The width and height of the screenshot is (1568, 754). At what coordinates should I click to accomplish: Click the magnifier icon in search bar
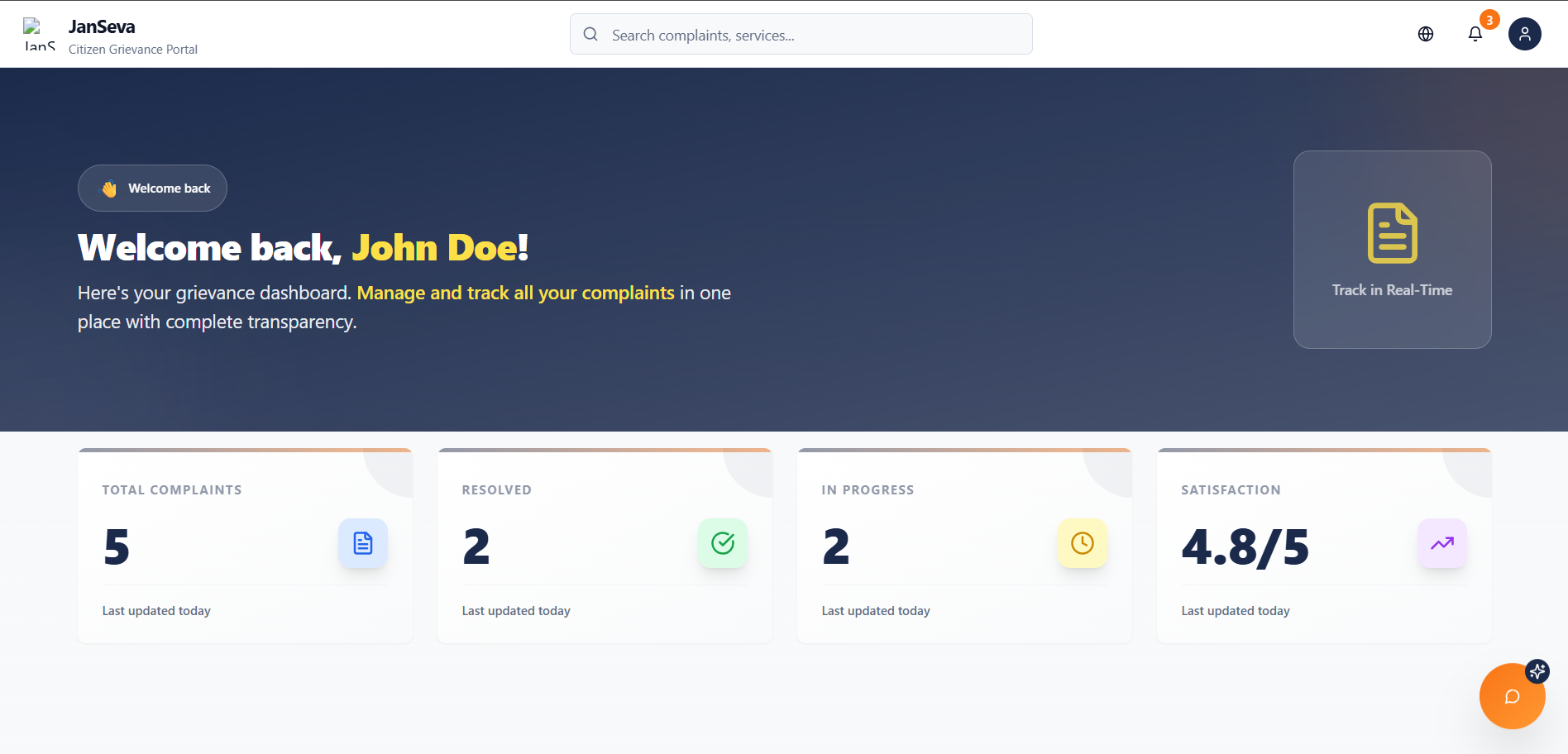click(x=590, y=35)
